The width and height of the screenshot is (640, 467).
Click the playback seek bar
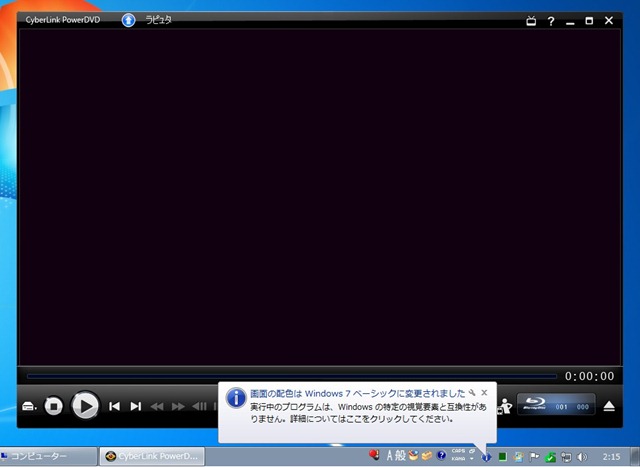pyautogui.click(x=291, y=376)
